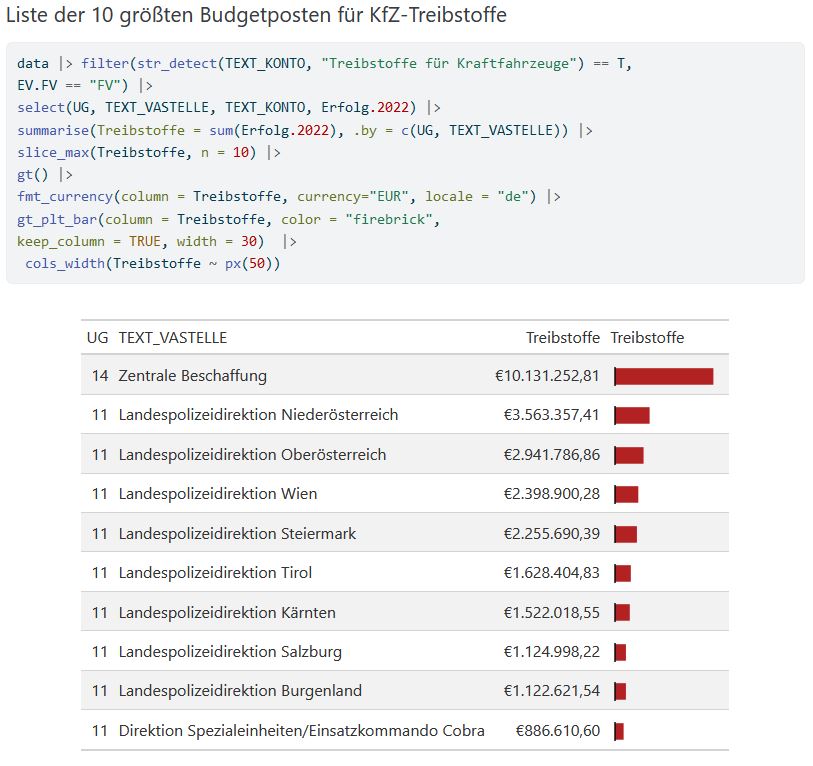Click the TEXT_VASTELLE column header

pyautogui.click(x=173, y=338)
